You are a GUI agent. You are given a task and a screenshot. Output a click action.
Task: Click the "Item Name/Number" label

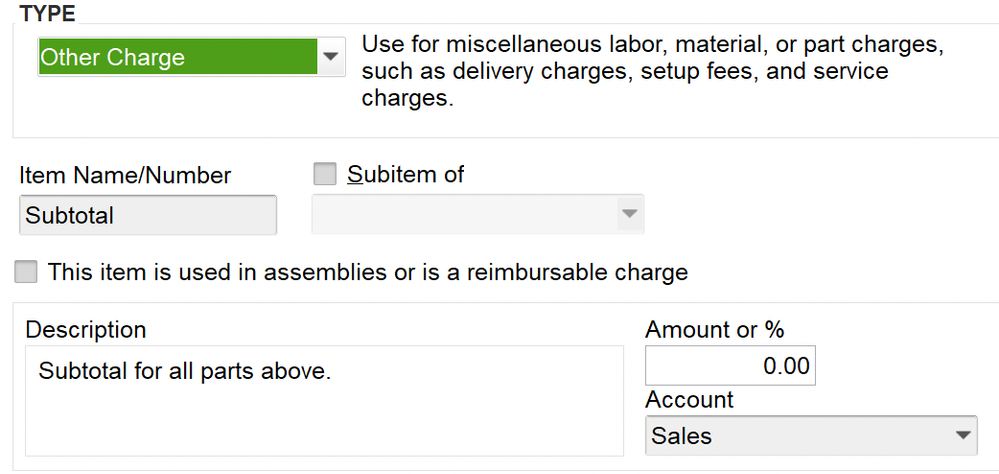tap(125, 176)
